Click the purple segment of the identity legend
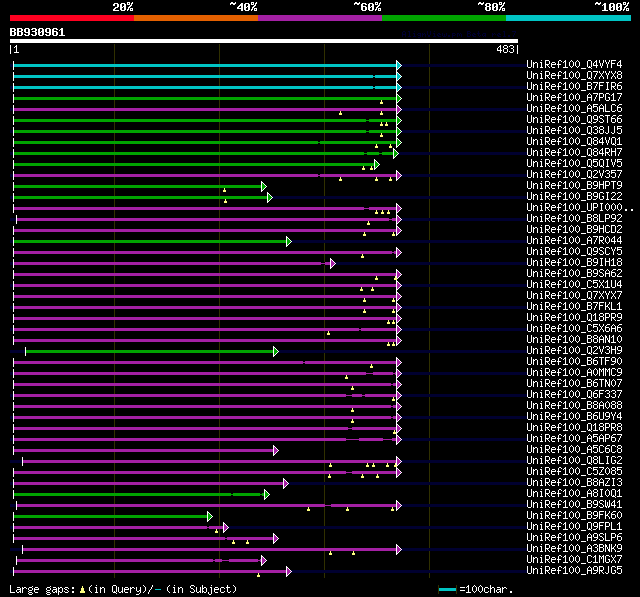This screenshot has height=597, width=640. click(x=320, y=18)
